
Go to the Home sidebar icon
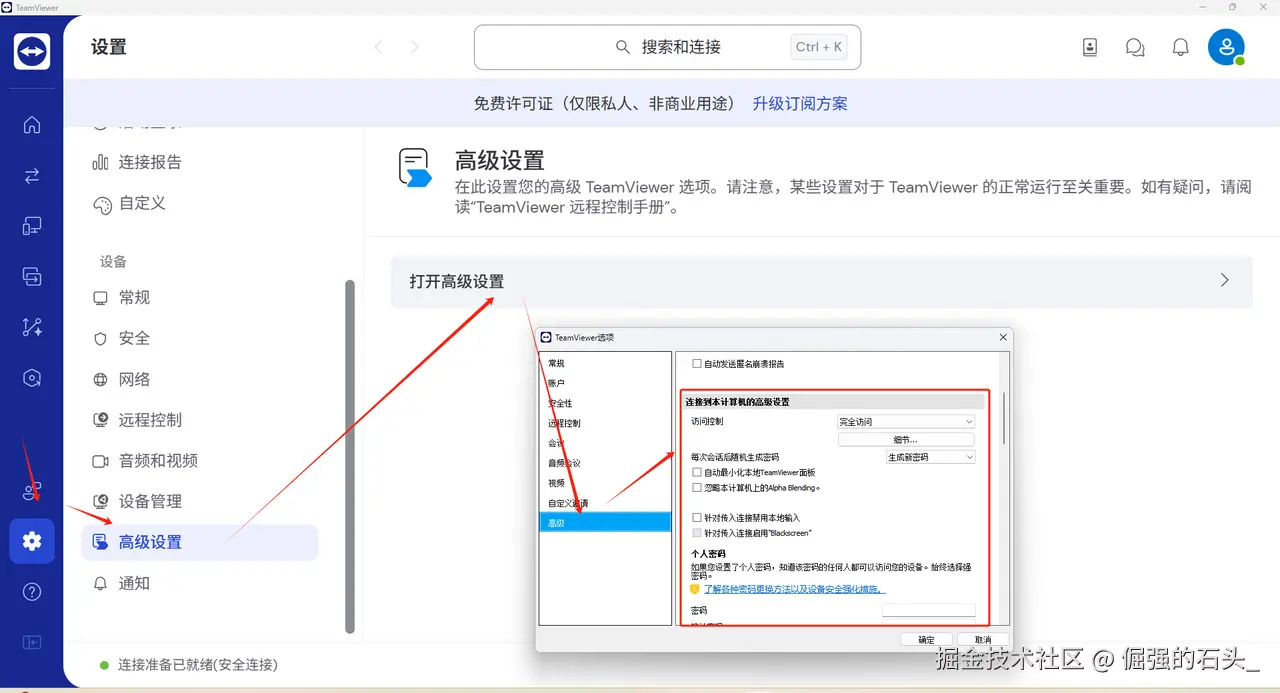point(32,125)
